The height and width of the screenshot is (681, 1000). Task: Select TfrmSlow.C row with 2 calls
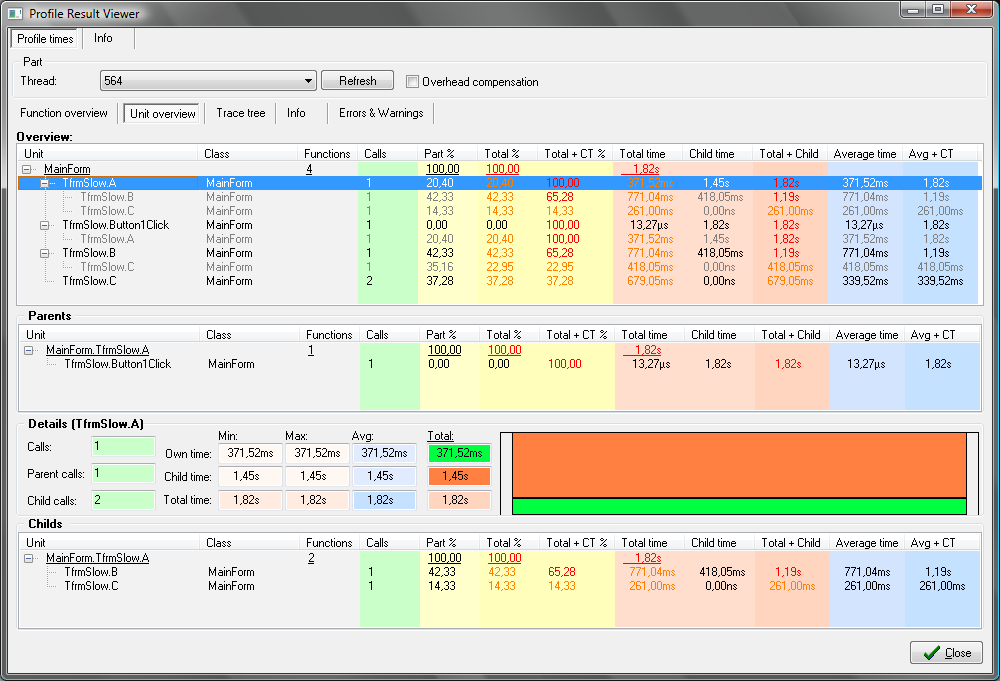(499, 281)
